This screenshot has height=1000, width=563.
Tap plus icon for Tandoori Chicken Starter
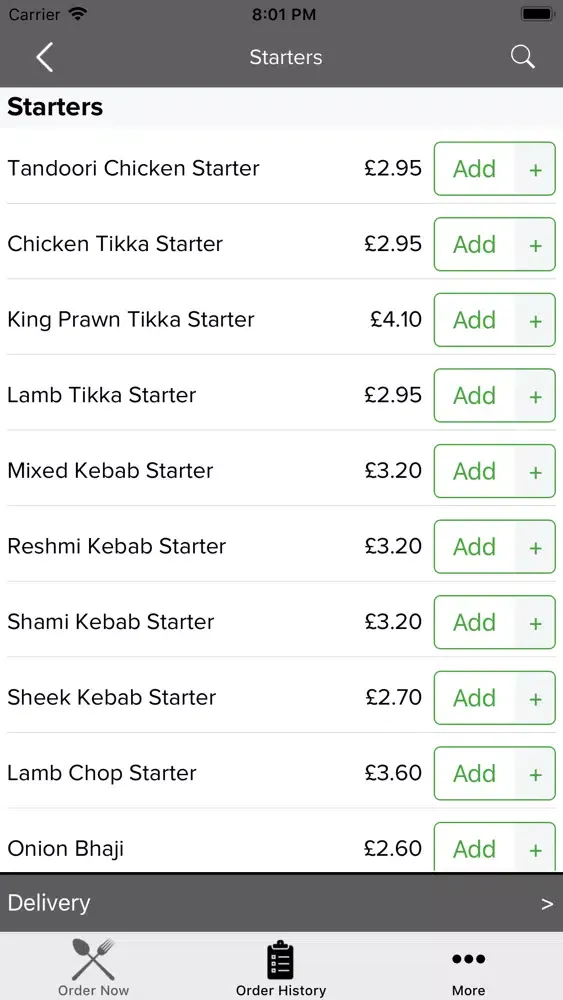536,169
